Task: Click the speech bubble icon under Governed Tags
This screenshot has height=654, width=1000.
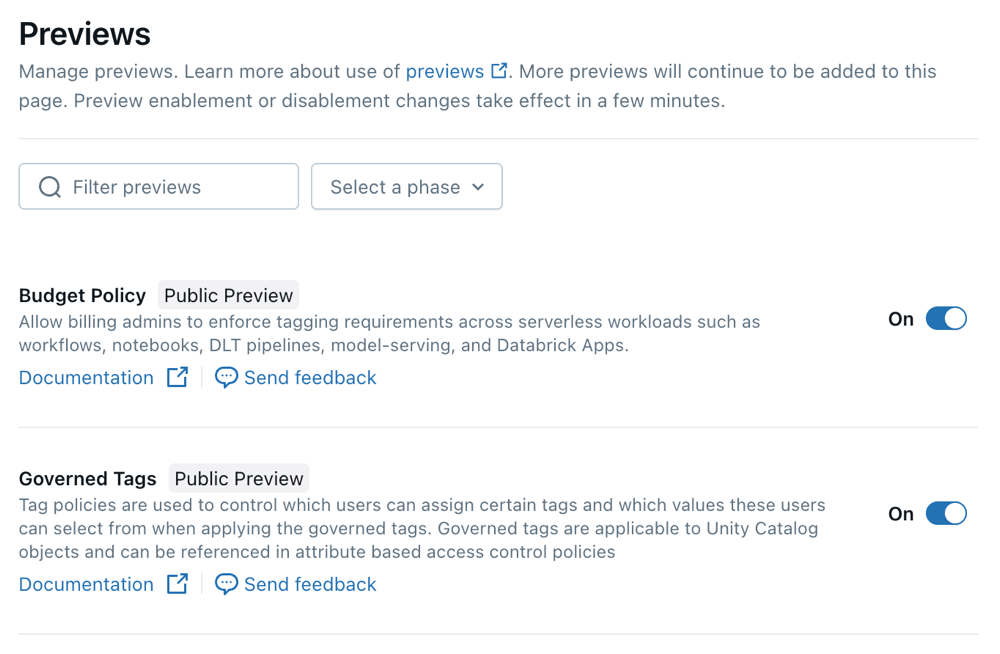Action: click(226, 584)
